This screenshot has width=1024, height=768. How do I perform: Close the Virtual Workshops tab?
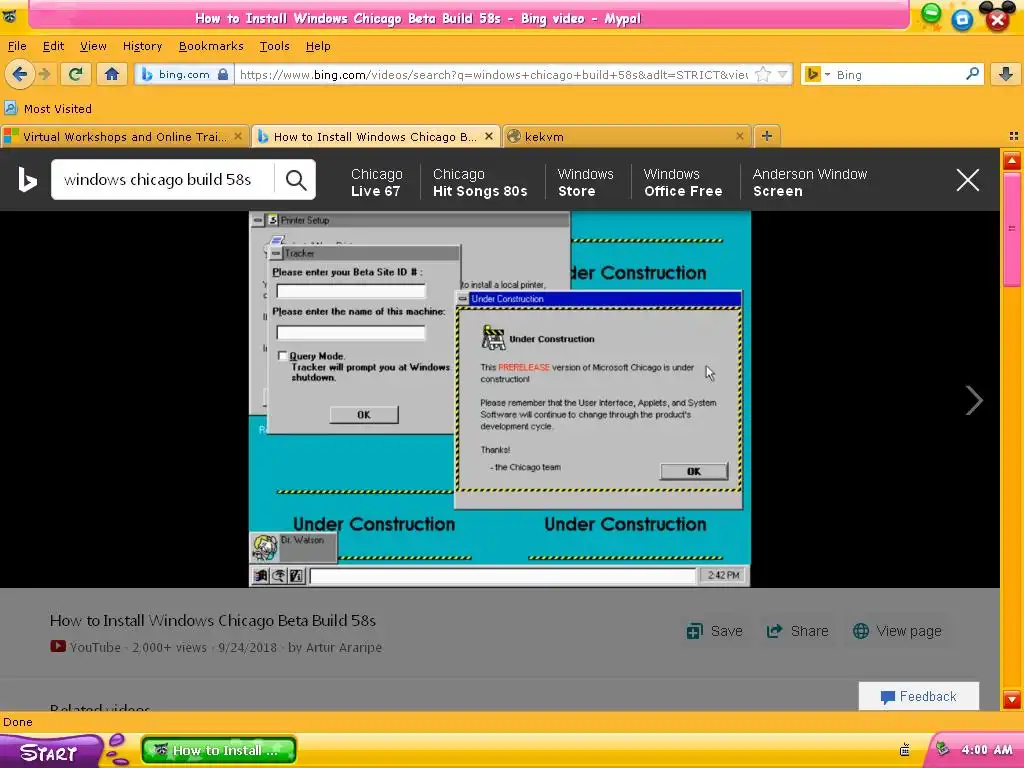(x=238, y=136)
